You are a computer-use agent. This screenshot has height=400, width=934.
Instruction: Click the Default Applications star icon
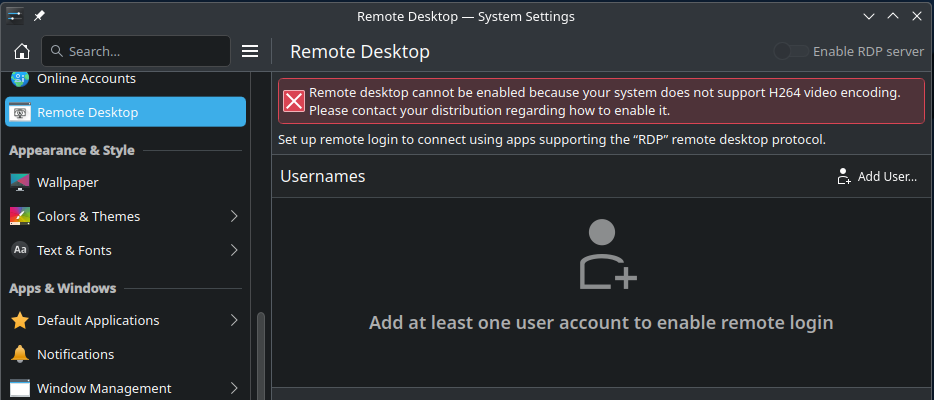coord(20,320)
